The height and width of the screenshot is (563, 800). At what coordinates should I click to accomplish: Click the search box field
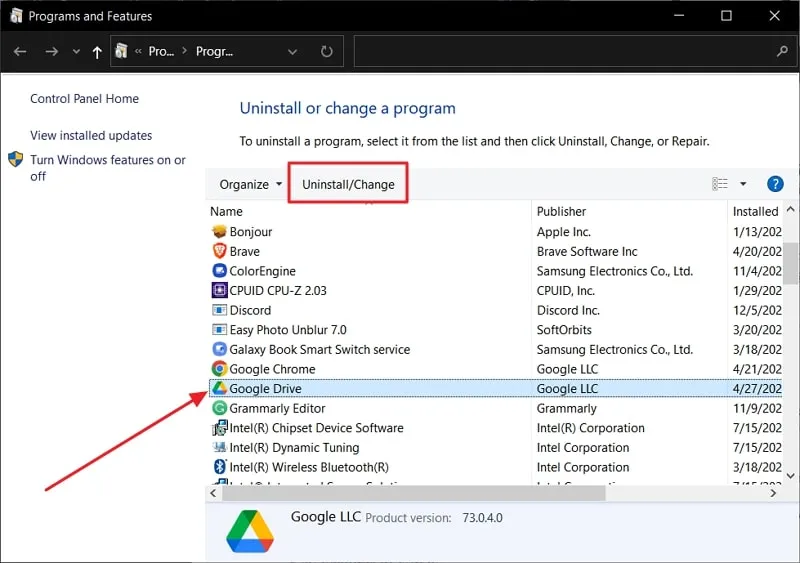[x=565, y=51]
